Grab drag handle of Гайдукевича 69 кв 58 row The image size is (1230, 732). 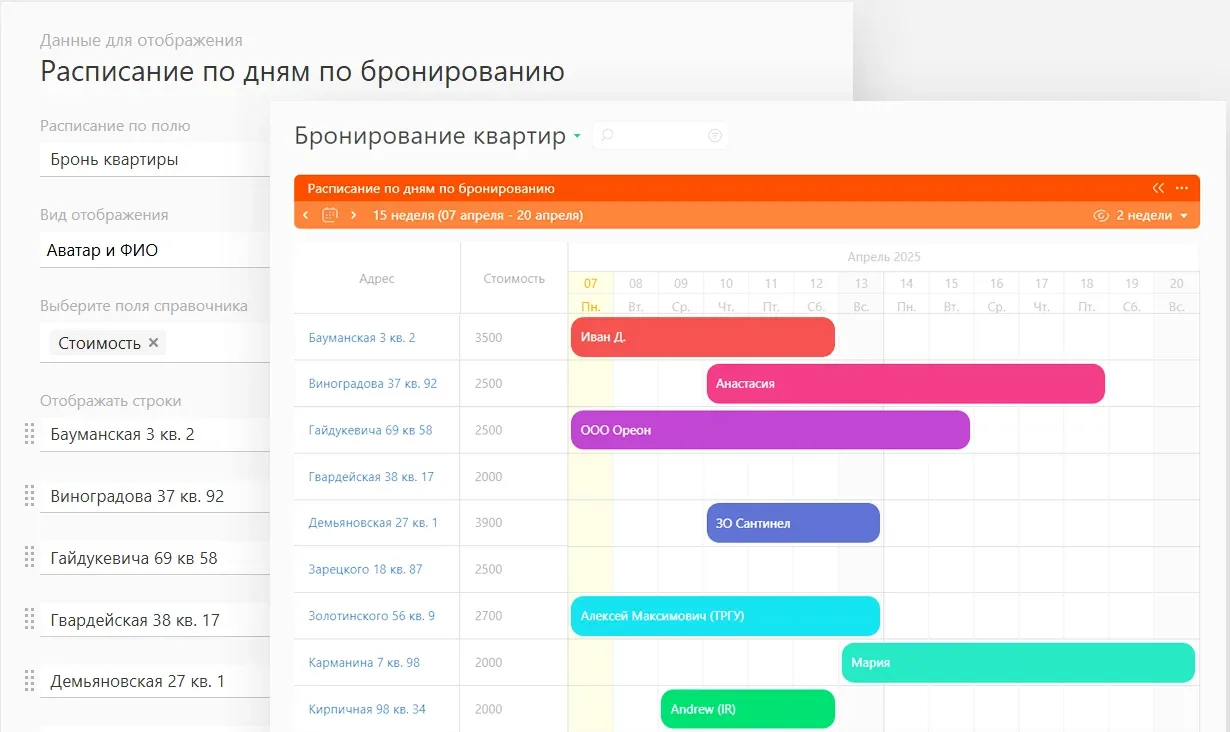(x=29, y=558)
